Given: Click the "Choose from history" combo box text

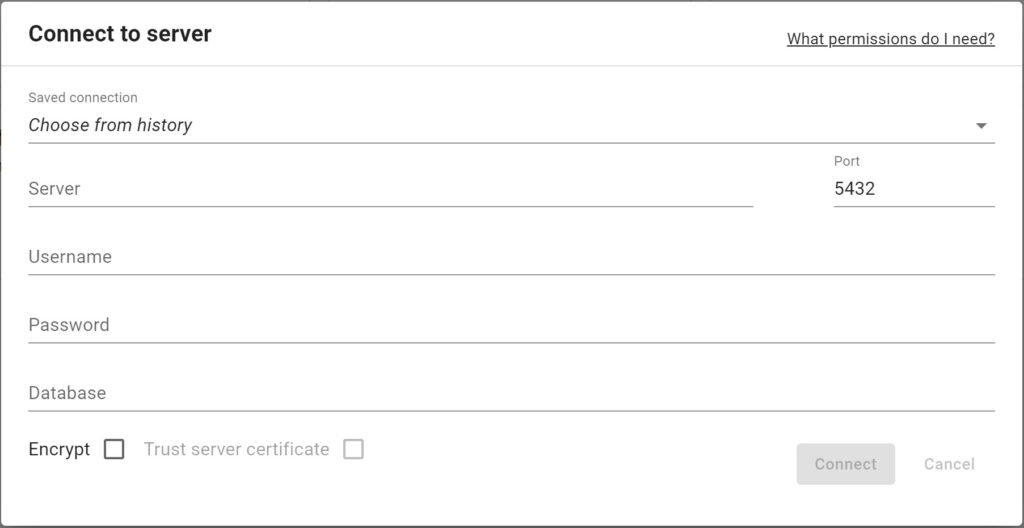Looking at the screenshot, I should pos(110,125).
